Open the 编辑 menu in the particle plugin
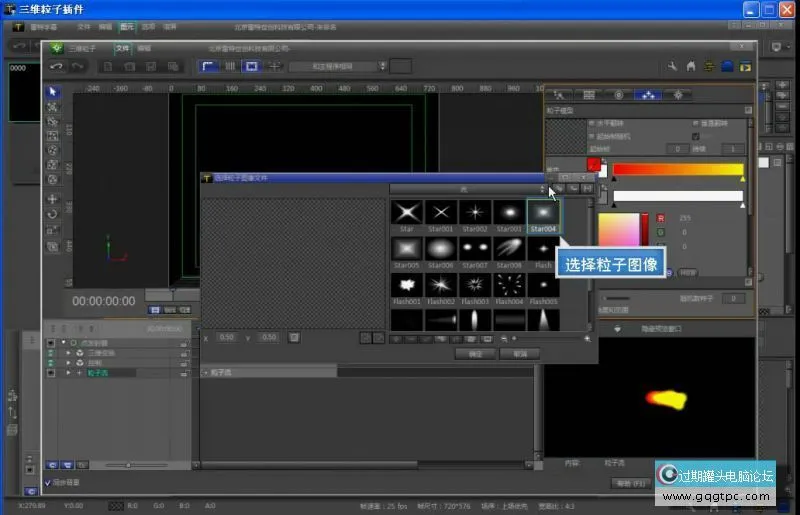800x515 pixels. tap(144, 47)
